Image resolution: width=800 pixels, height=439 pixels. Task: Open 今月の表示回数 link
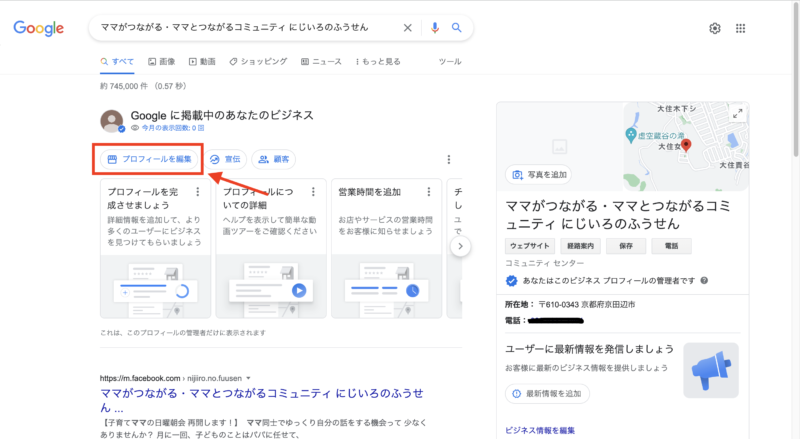(173, 128)
